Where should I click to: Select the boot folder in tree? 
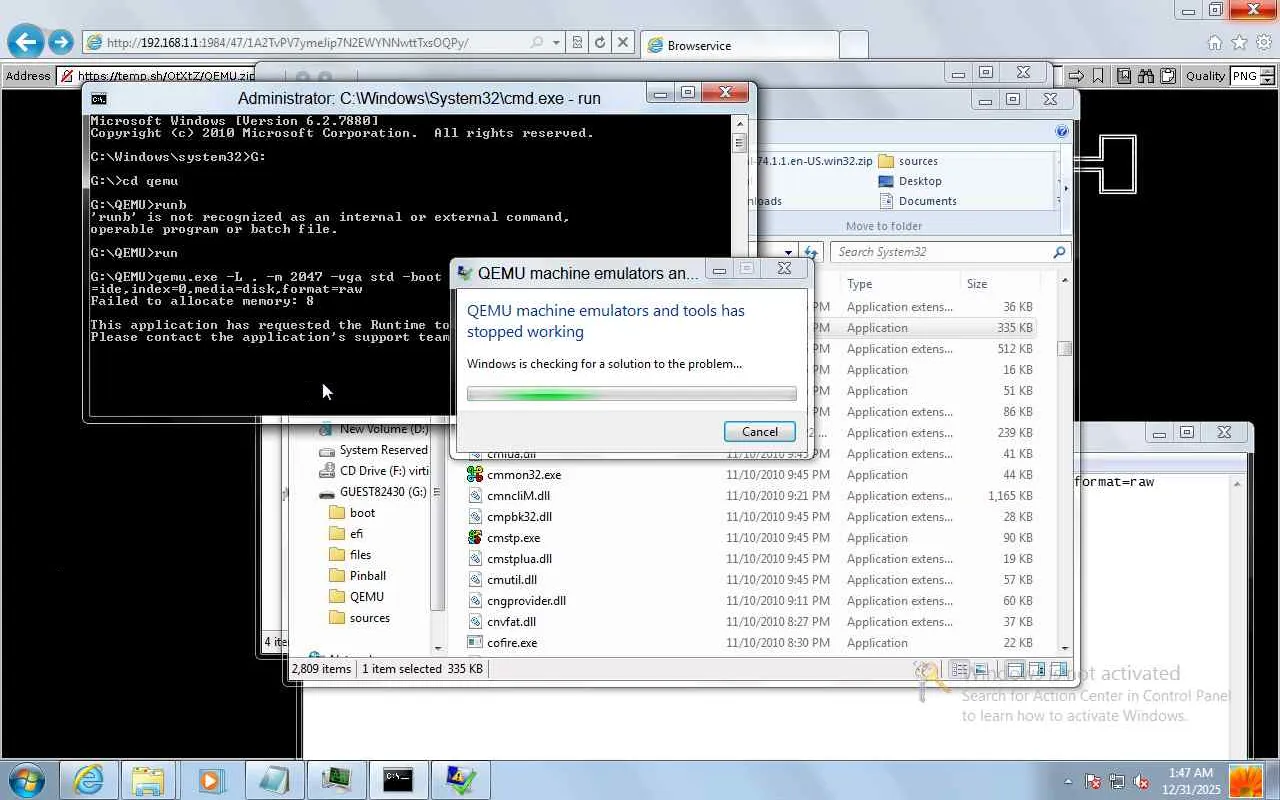pyautogui.click(x=352, y=513)
